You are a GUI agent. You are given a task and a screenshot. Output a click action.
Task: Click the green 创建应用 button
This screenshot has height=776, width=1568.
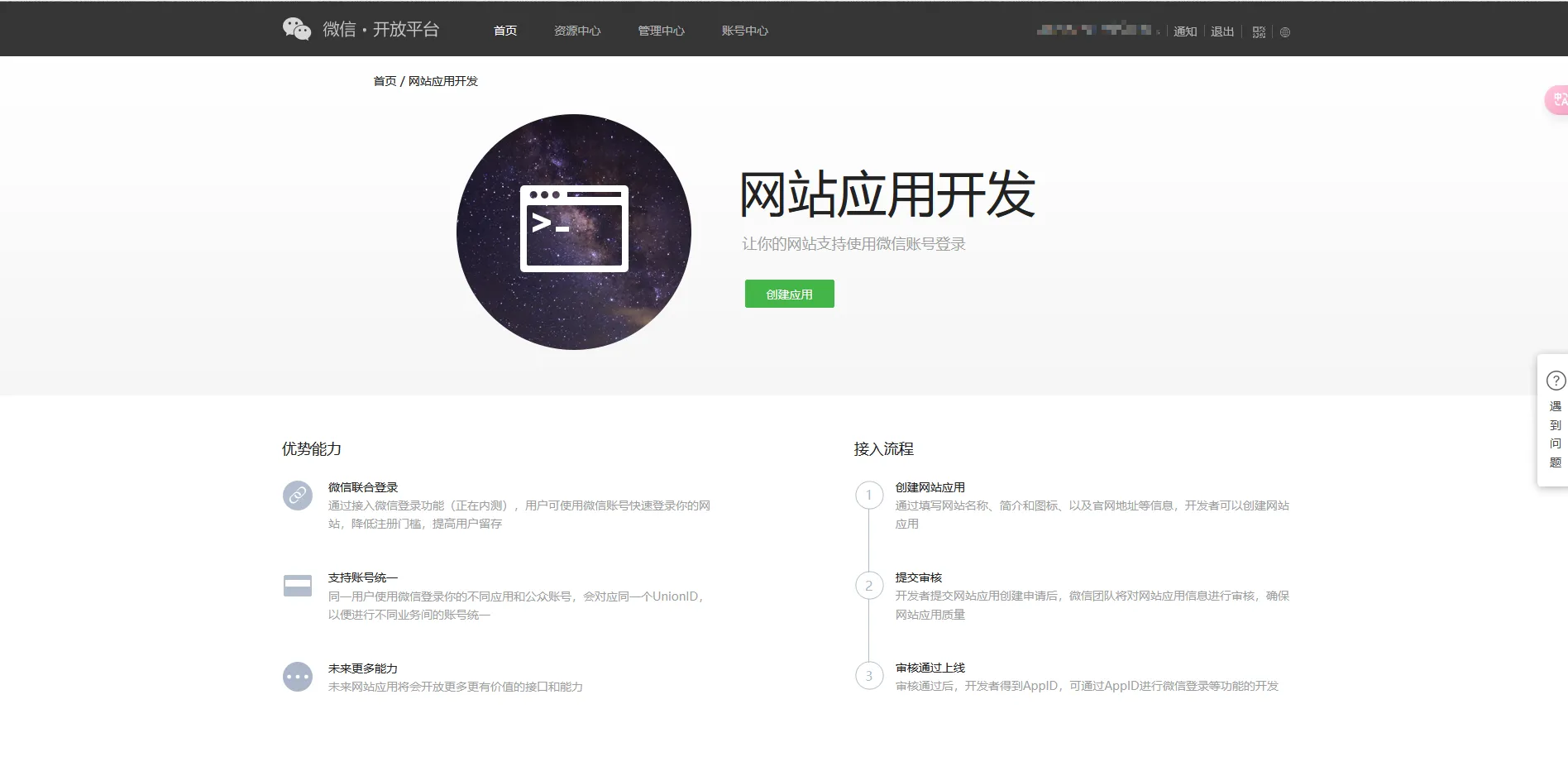pyautogui.click(x=788, y=294)
